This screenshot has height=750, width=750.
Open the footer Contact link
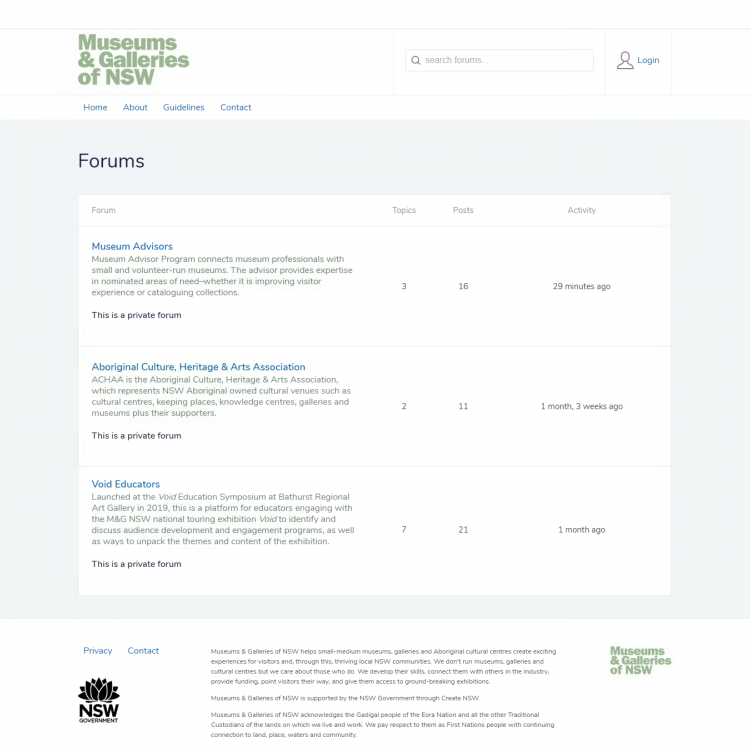[143, 651]
